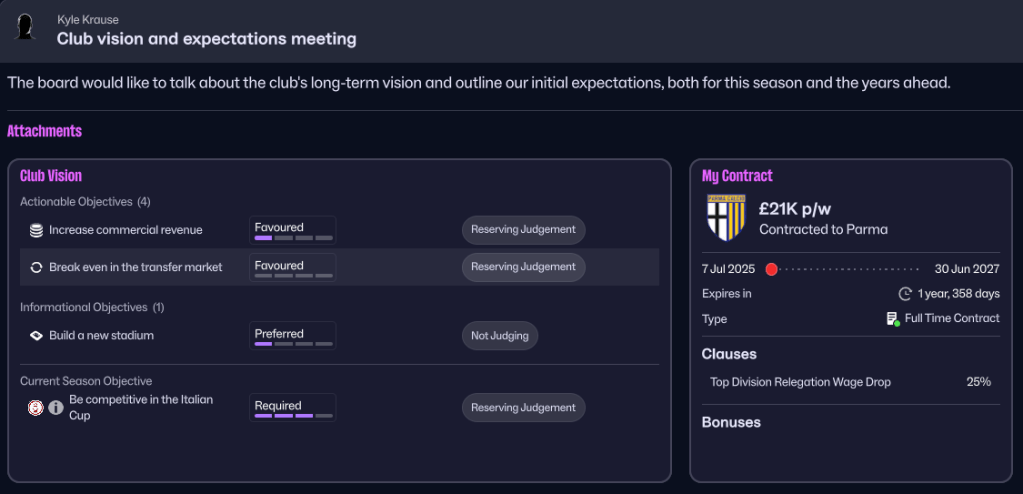
Task: Open Favoured dropdown for commercial revenue
Action: tap(292, 230)
